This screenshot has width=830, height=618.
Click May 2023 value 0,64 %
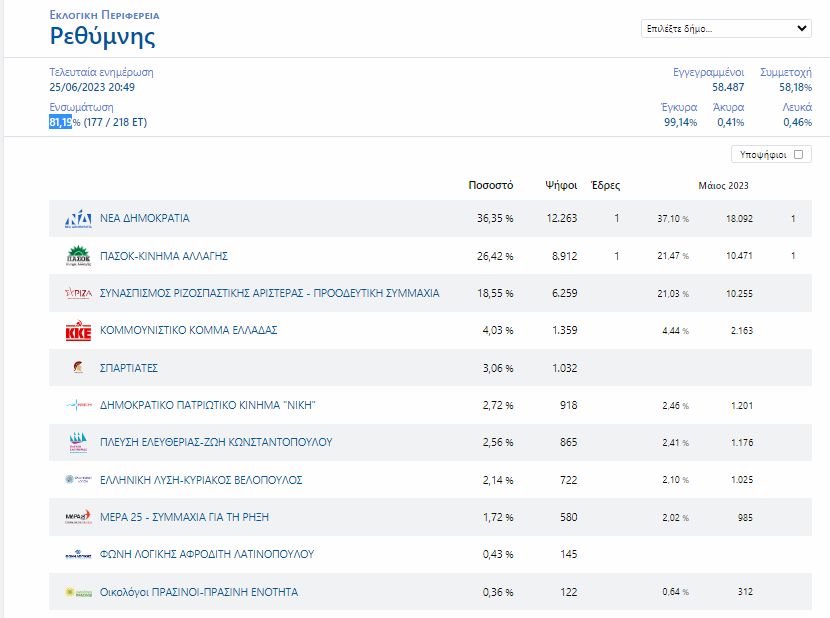675,592
